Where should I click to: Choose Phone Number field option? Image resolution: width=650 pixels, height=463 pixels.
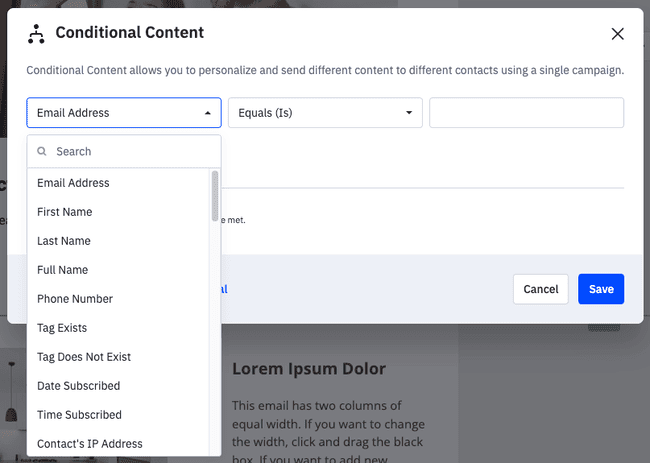(75, 299)
